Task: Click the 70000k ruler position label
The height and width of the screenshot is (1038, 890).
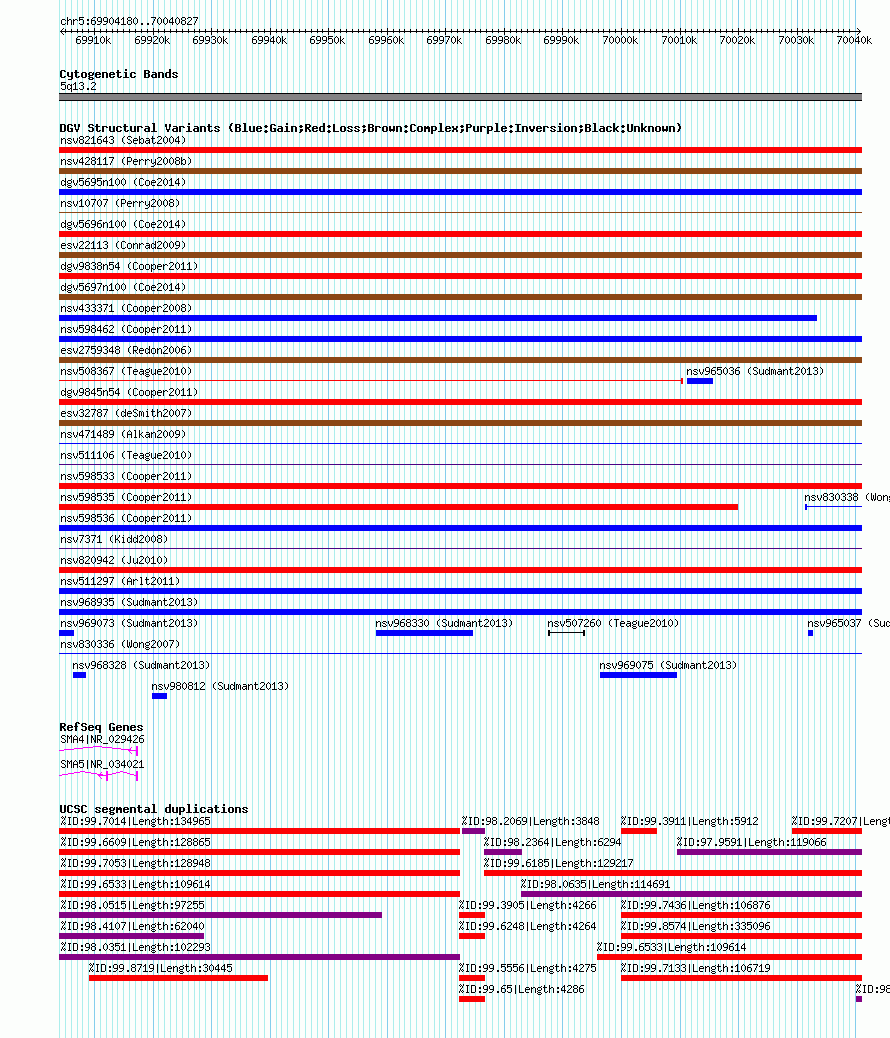Action: pyautogui.click(x=620, y=40)
